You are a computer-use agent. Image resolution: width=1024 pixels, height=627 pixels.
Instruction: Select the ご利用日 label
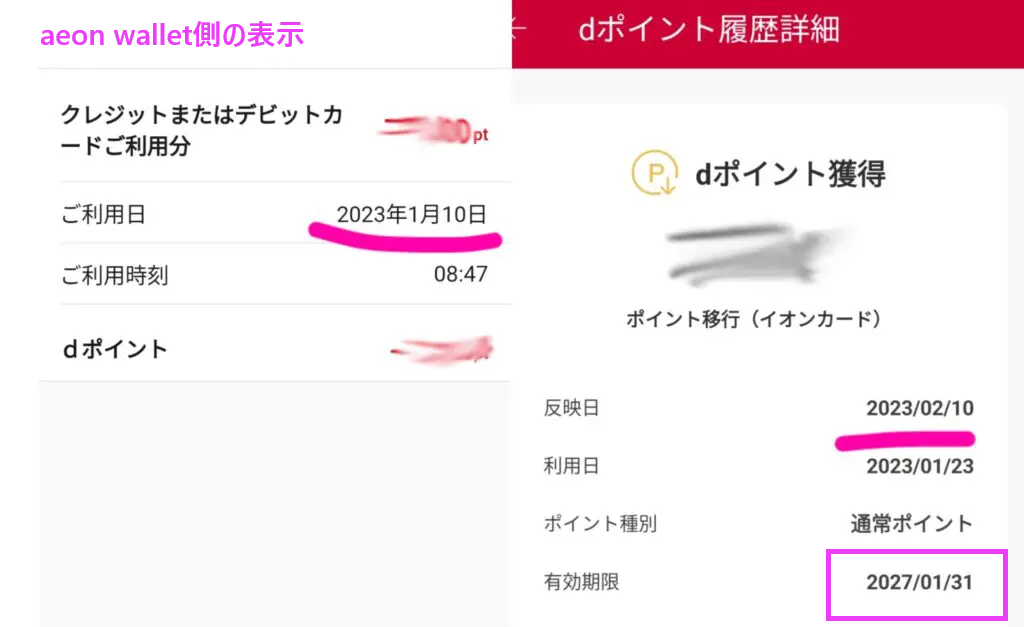pyautogui.click(x=103, y=214)
